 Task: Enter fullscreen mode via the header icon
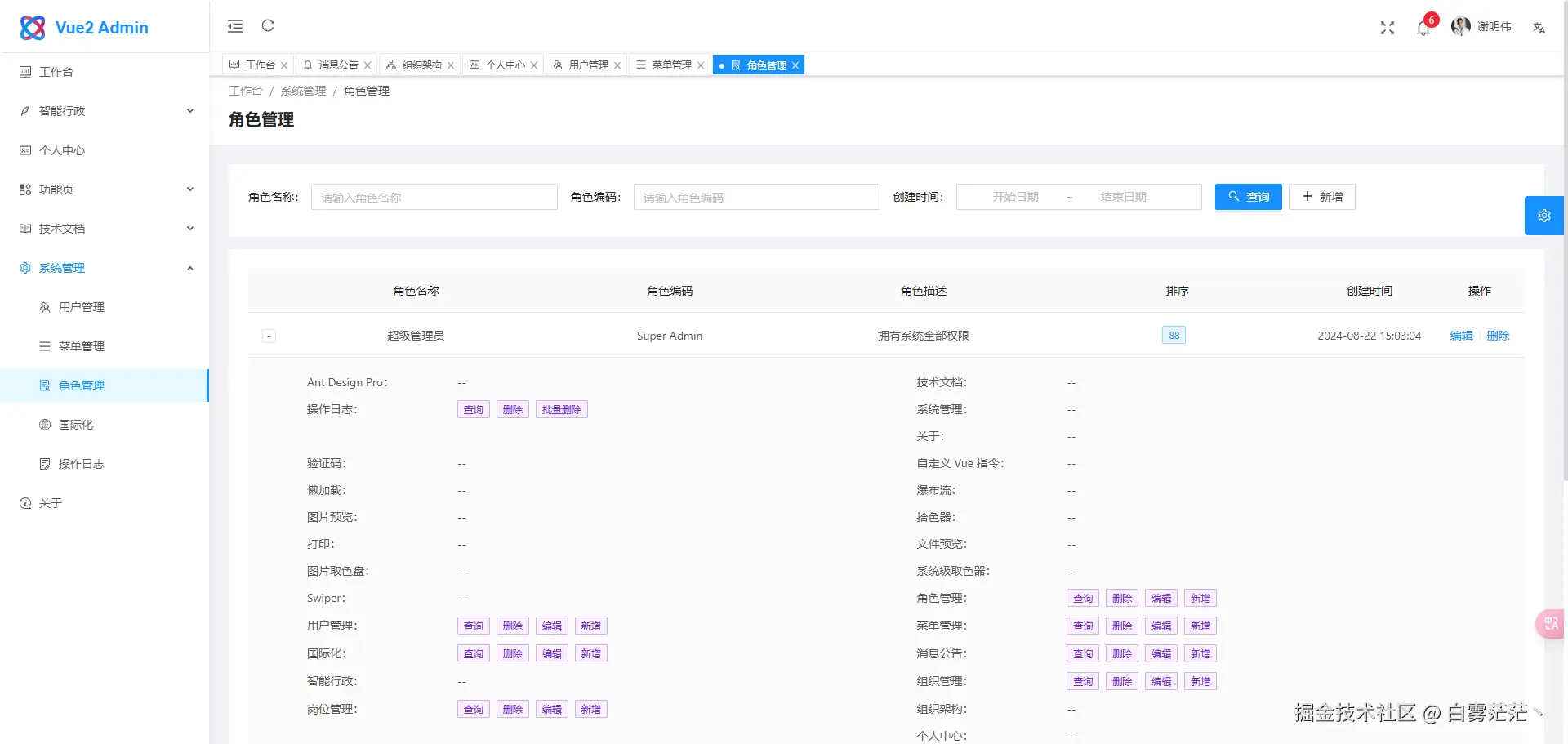coord(1388,28)
